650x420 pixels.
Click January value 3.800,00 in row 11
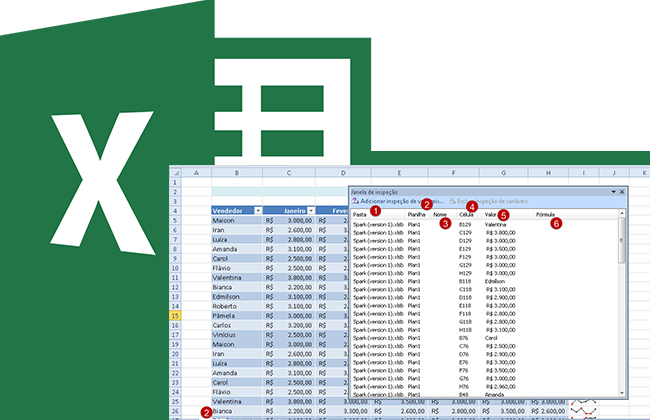pyautogui.click(x=289, y=278)
